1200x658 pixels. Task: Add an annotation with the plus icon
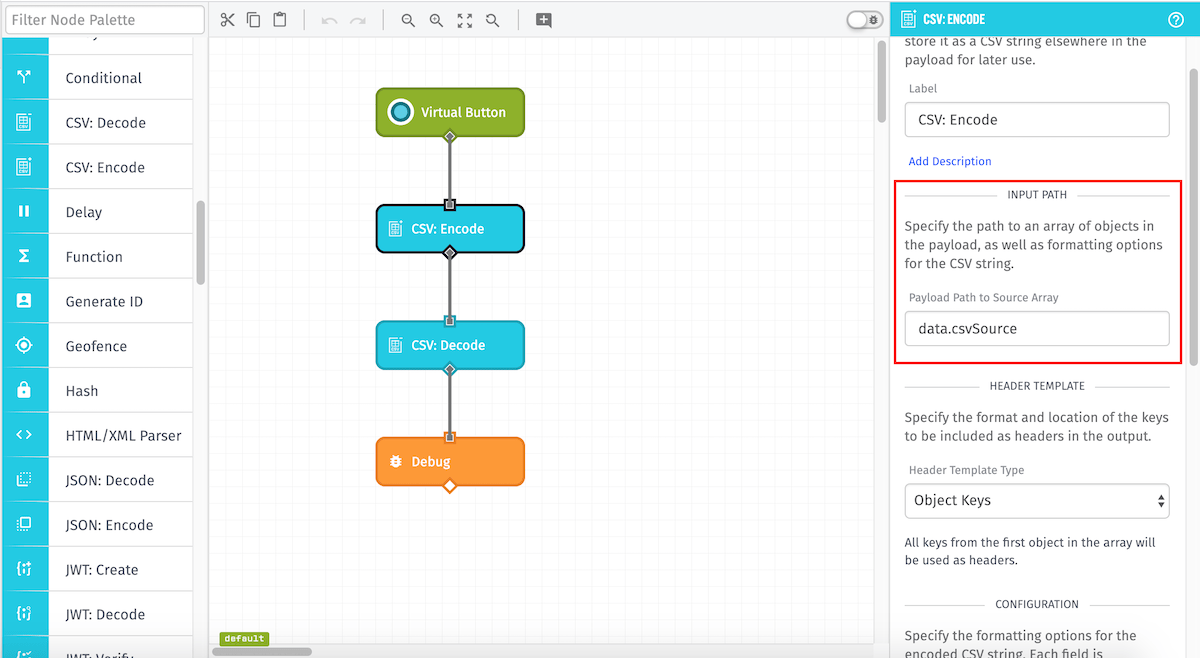[543, 19]
